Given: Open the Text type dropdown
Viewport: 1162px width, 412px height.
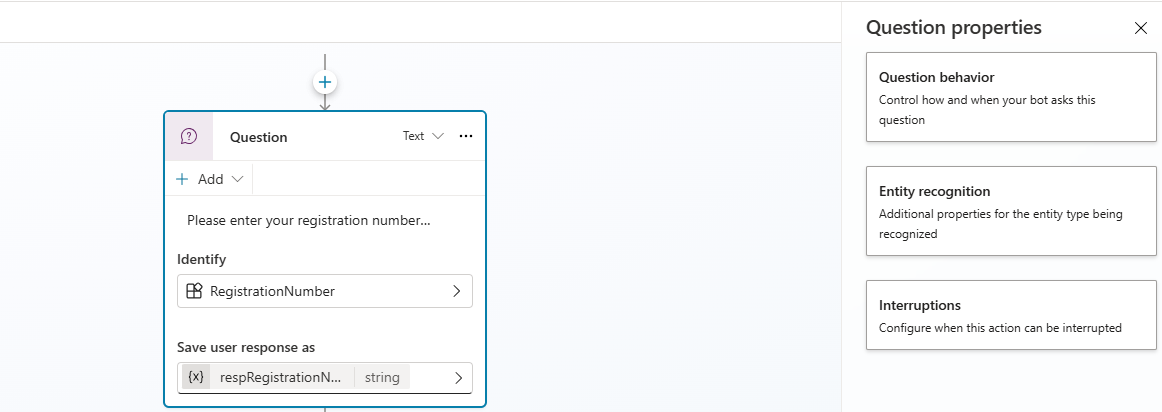Looking at the screenshot, I should click(423, 136).
